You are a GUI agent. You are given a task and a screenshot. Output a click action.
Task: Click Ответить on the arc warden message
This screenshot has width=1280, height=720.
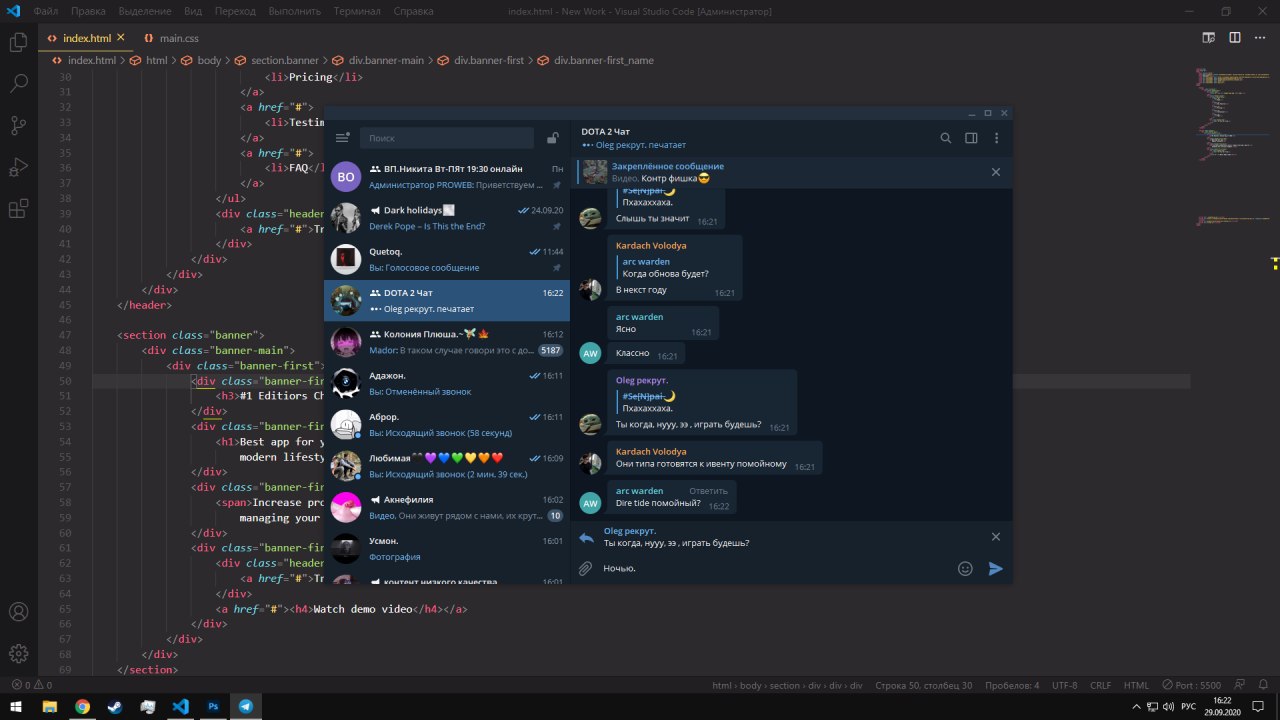coord(708,491)
